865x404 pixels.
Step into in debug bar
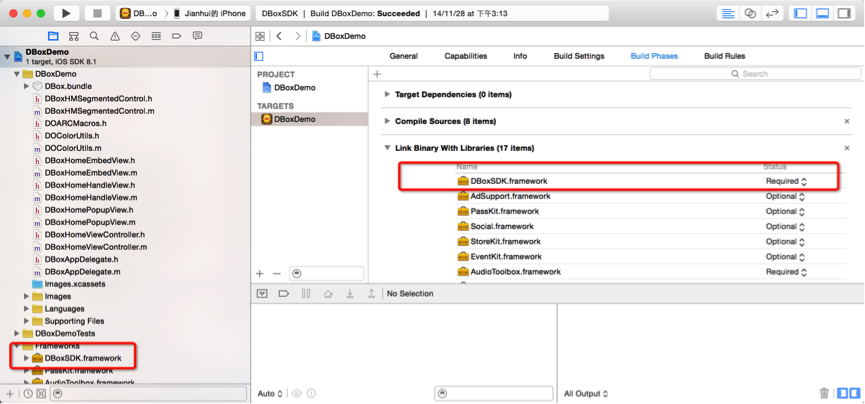click(350, 294)
